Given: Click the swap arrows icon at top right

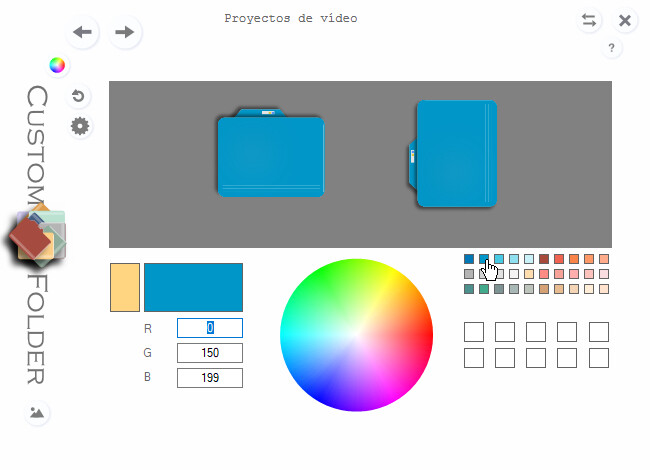Looking at the screenshot, I should pyautogui.click(x=589, y=20).
